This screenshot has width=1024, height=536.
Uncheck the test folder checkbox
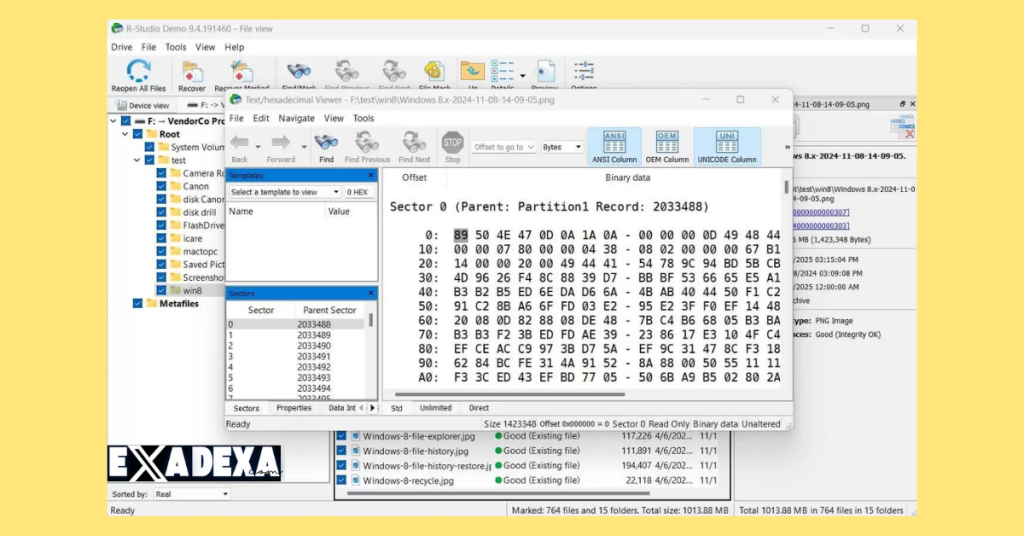[x=150, y=160]
